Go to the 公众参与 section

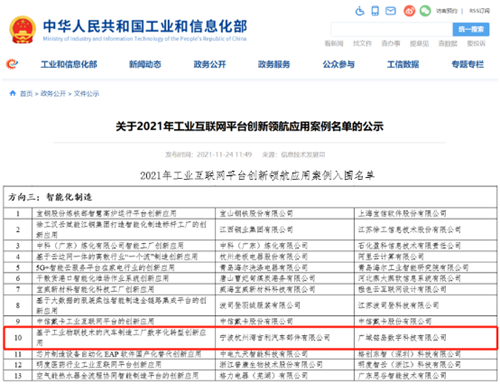pyautogui.click(x=338, y=64)
